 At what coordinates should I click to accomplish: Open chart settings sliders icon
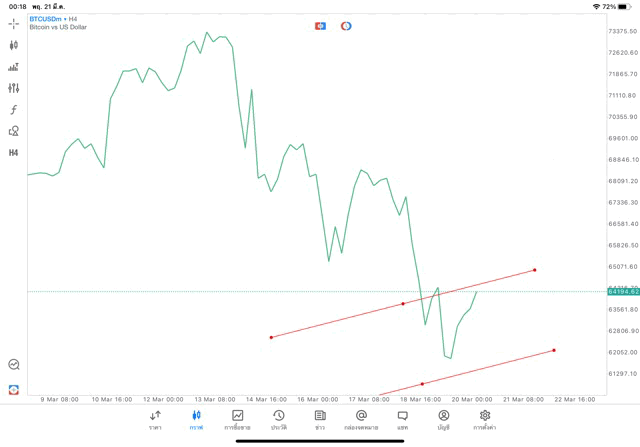(14, 88)
